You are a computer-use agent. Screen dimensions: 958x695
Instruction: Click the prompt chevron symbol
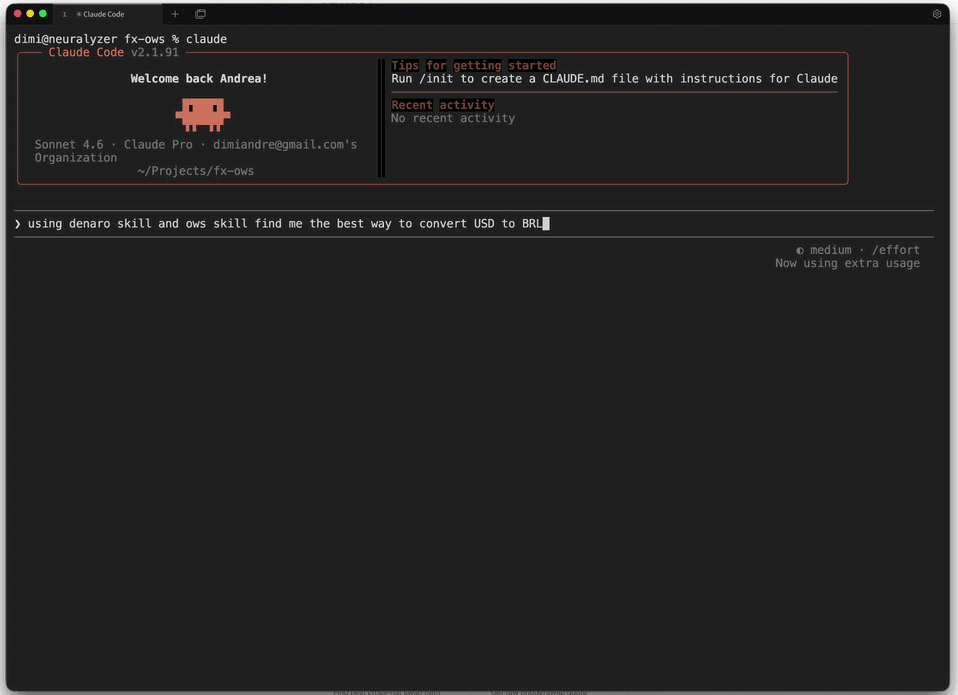pyautogui.click(x=17, y=224)
